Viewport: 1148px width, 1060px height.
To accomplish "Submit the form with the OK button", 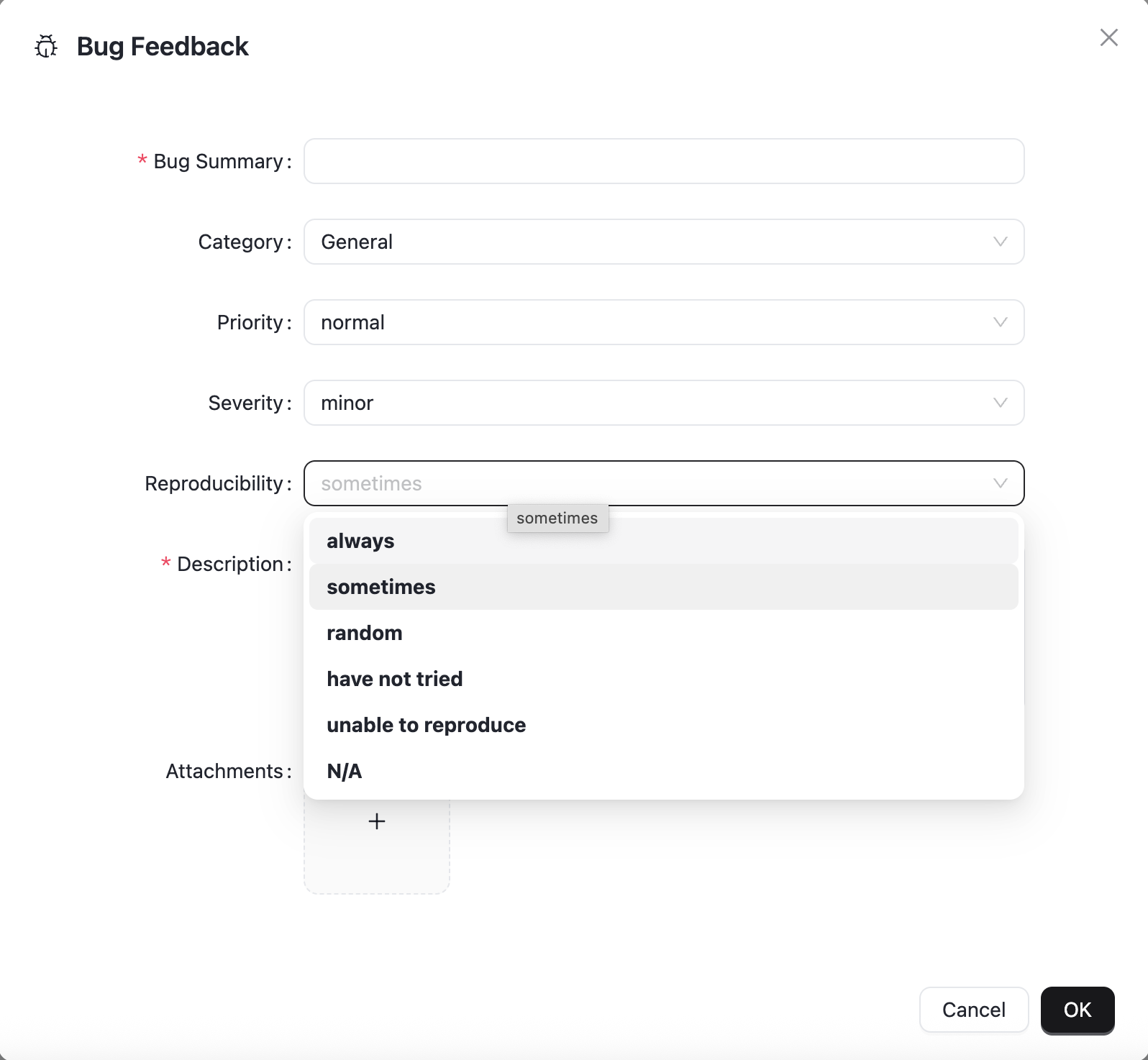I will tap(1077, 1010).
